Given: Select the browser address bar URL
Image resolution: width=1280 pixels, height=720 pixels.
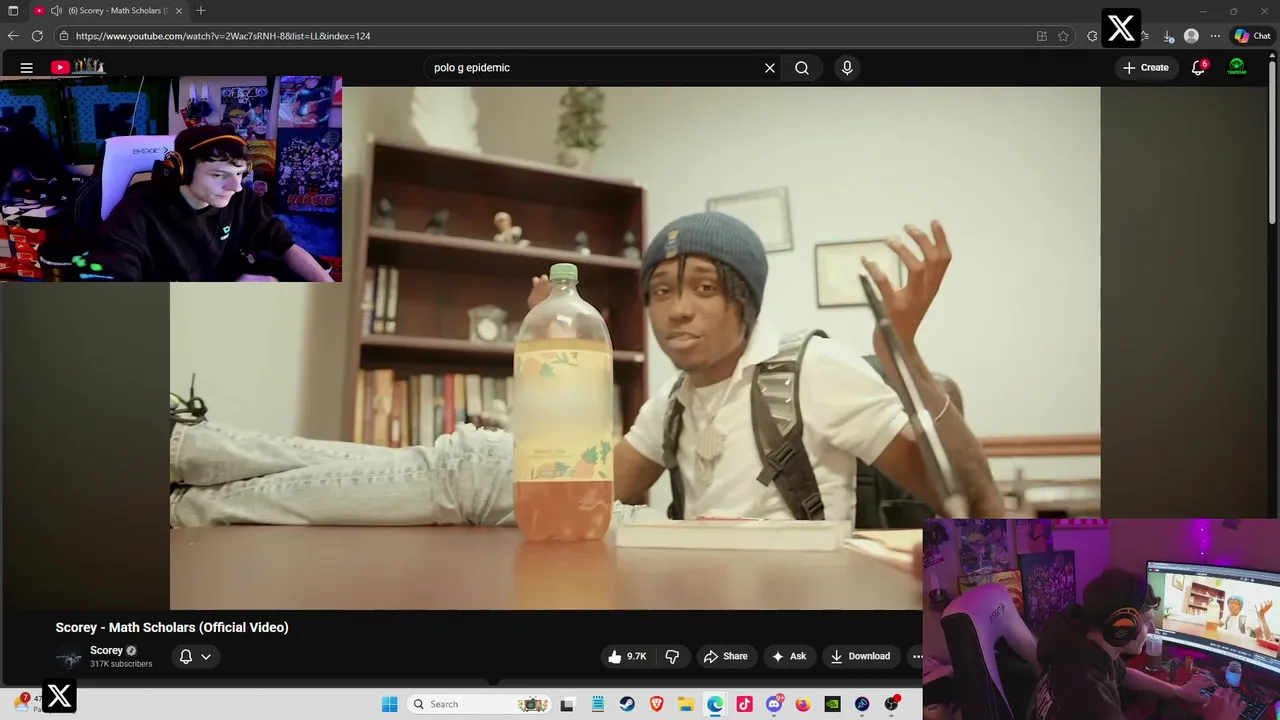Looking at the screenshot, I should [223, 36].
